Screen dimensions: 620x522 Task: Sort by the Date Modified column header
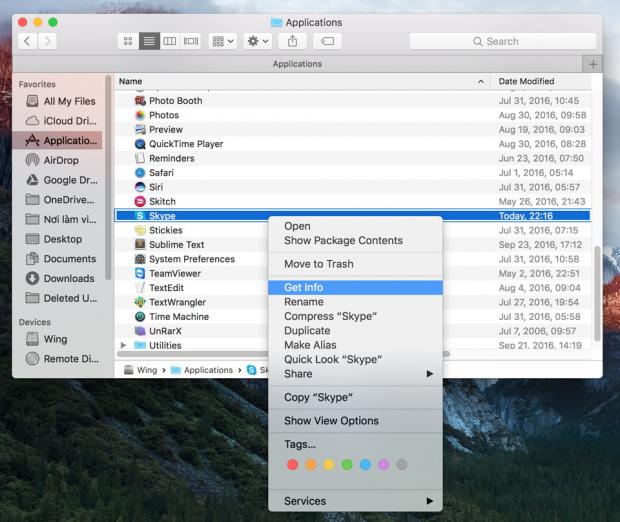tap(526, 81)
